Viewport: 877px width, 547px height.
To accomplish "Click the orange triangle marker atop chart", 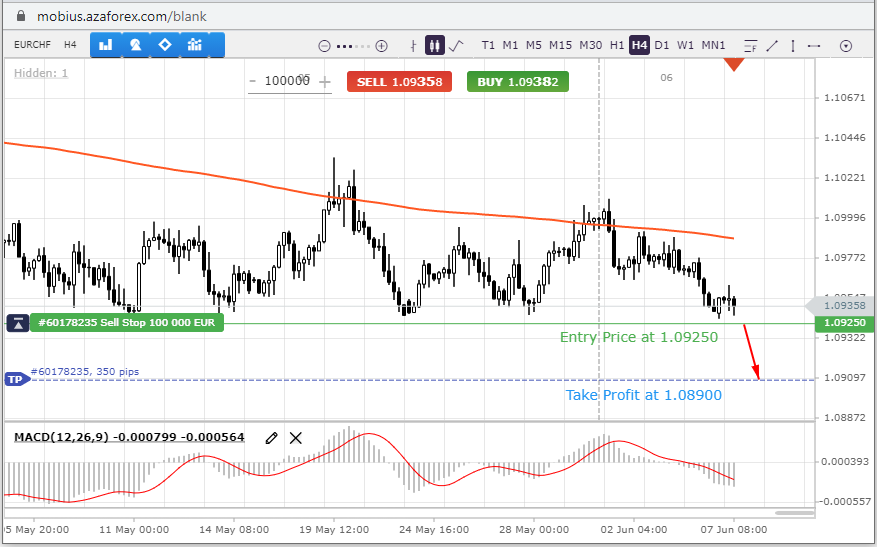I will 734,64.
